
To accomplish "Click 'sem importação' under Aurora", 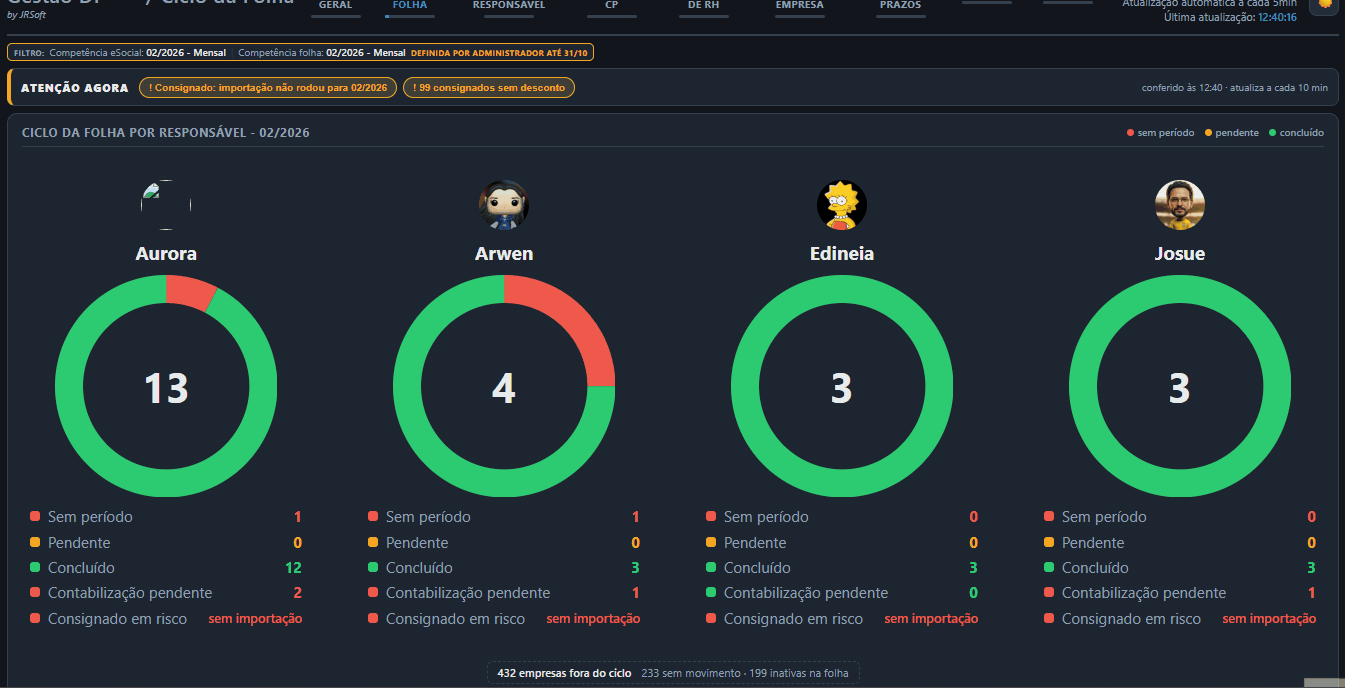I will coord(255,619).
